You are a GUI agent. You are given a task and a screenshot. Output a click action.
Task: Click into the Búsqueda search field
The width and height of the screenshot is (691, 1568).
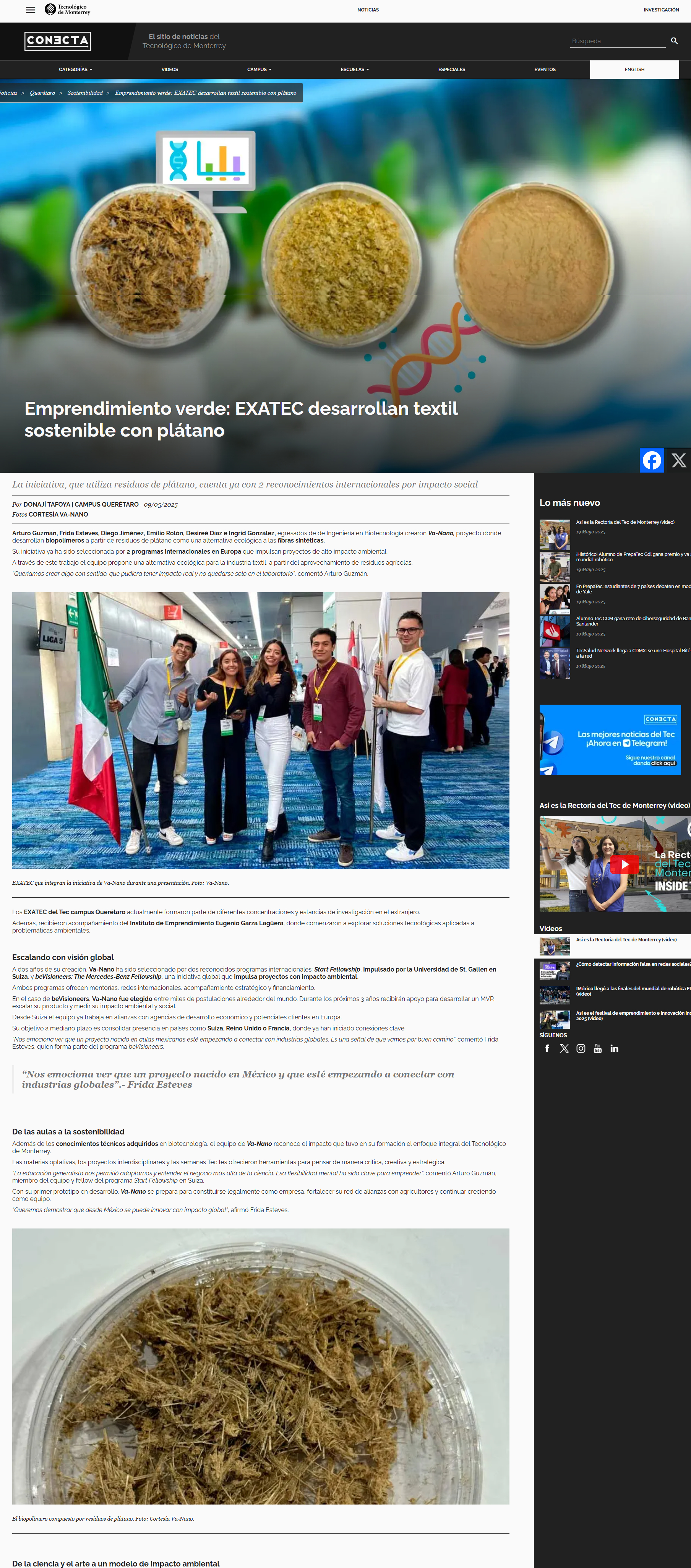click(x=617, y=41)
